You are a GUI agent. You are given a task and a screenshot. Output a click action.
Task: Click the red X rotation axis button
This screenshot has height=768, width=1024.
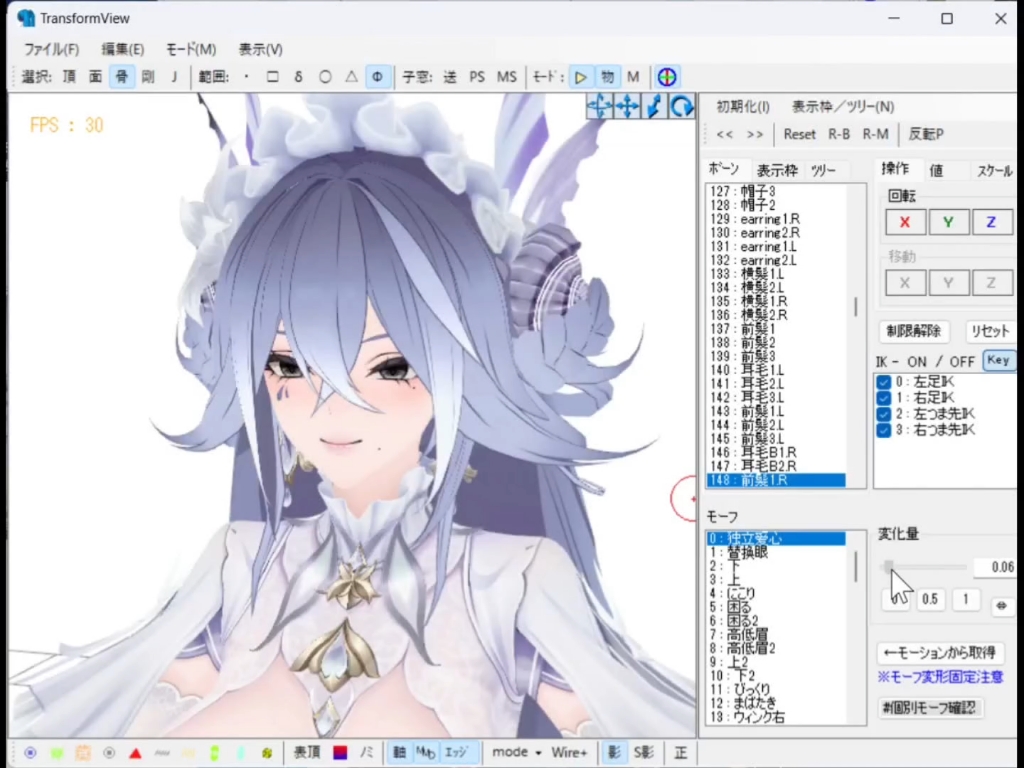click(904, 222)
